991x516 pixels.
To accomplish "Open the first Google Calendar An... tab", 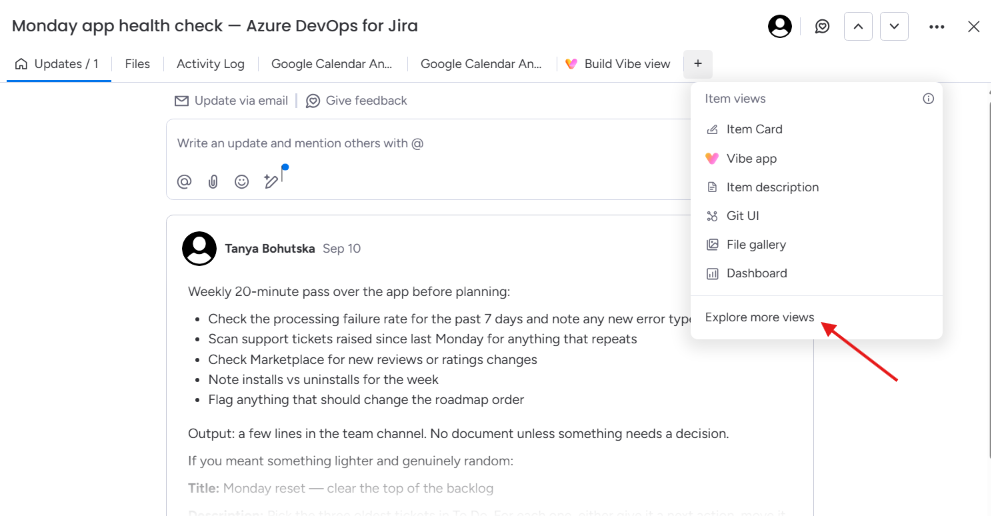I will [331, 64].
